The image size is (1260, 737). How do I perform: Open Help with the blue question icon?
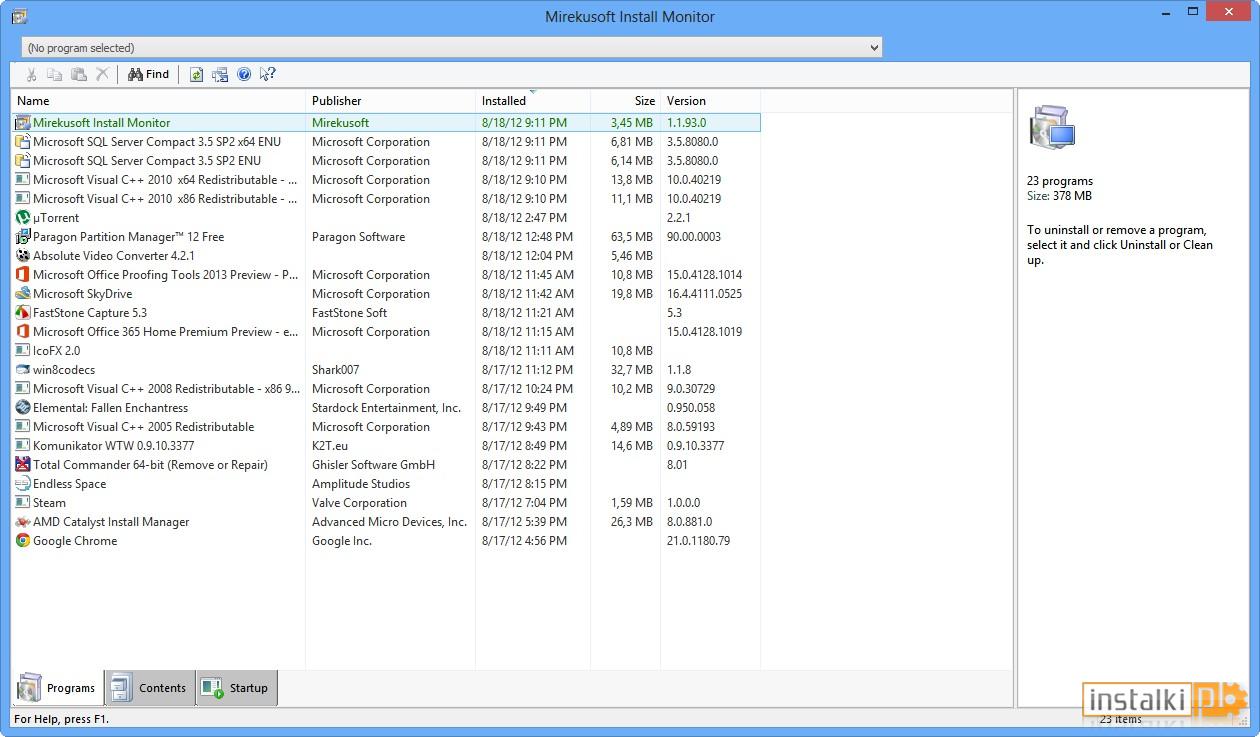[244, 74]
